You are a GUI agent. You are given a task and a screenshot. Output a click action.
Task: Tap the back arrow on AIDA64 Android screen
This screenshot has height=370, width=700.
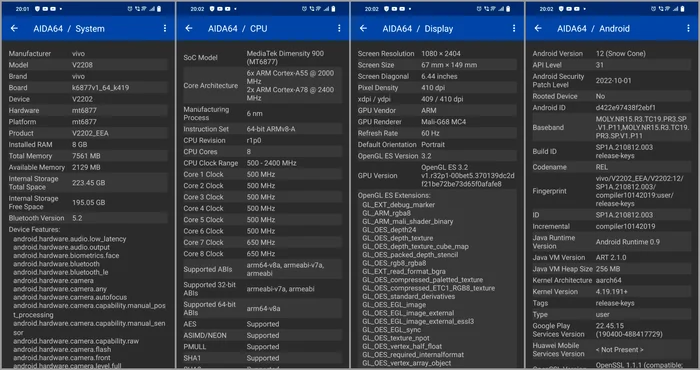pos(538,29)
